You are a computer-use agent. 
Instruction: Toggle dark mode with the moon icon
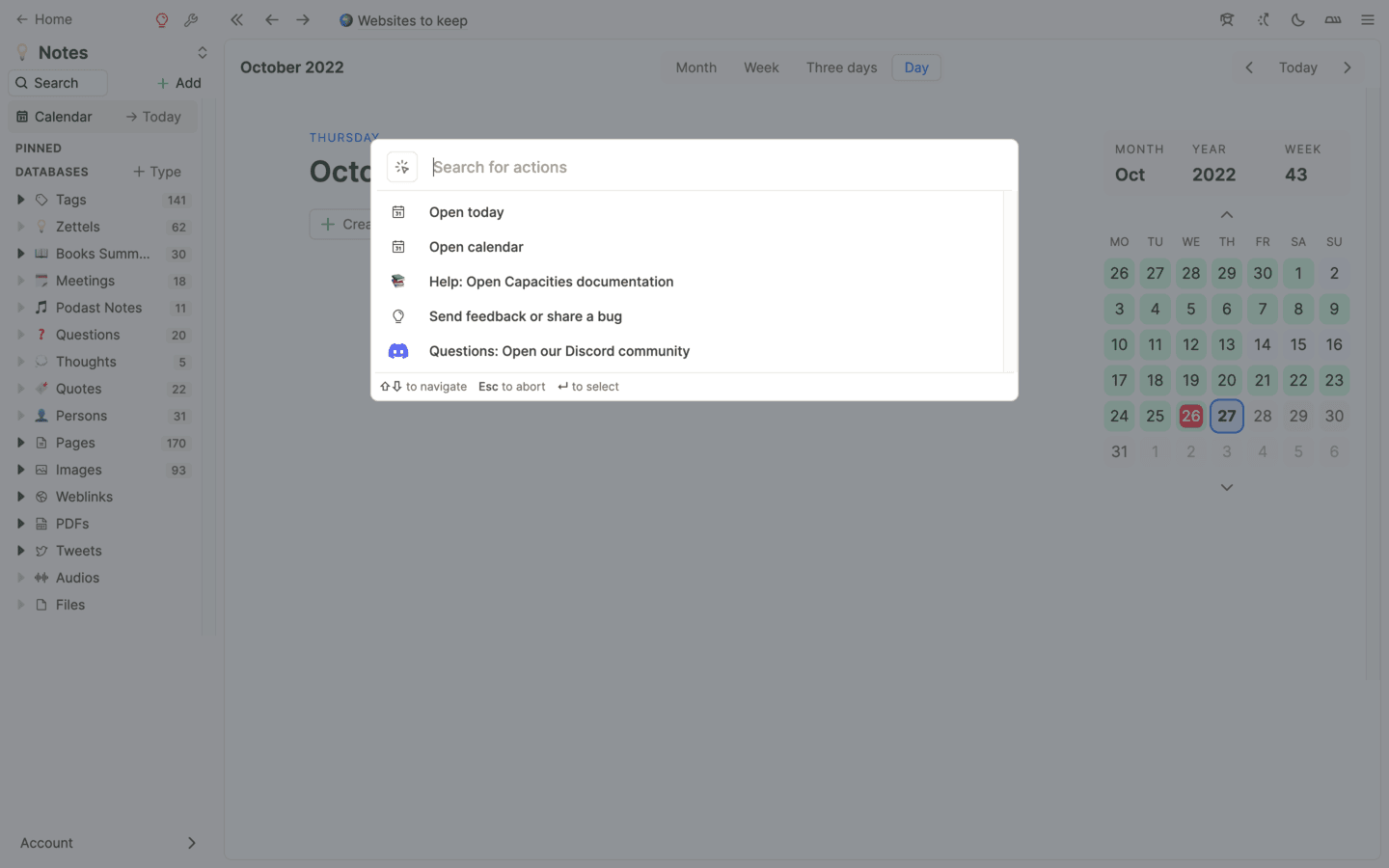[1297, 20]
